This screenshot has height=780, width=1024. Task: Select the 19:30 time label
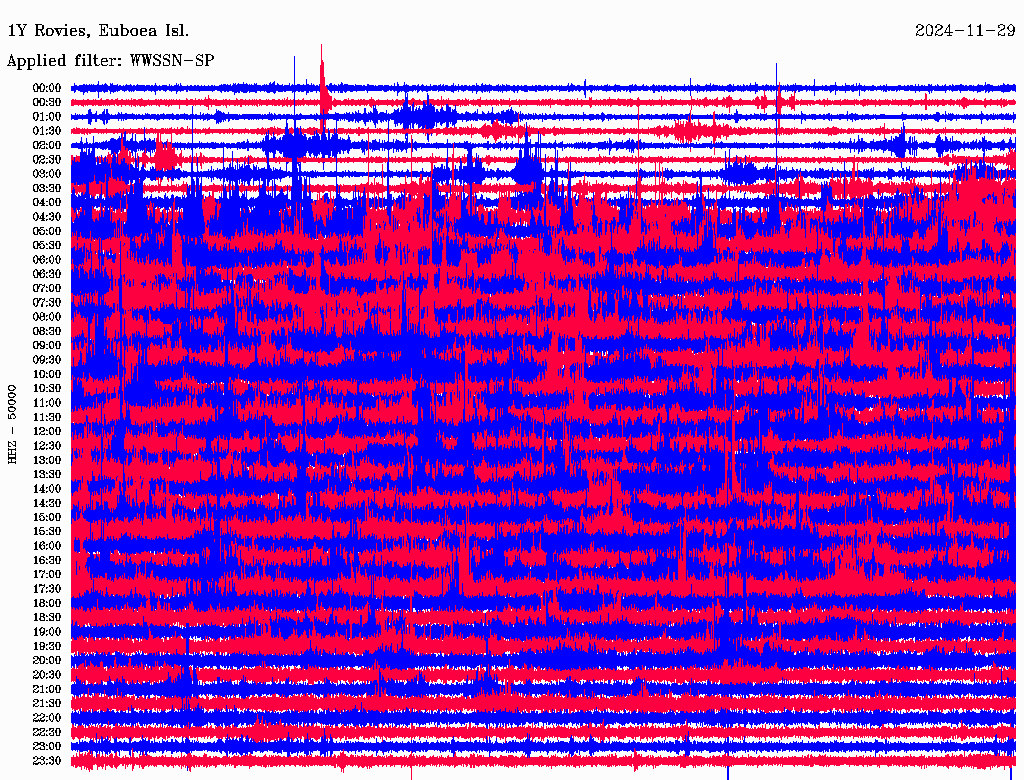pos(46,647)
